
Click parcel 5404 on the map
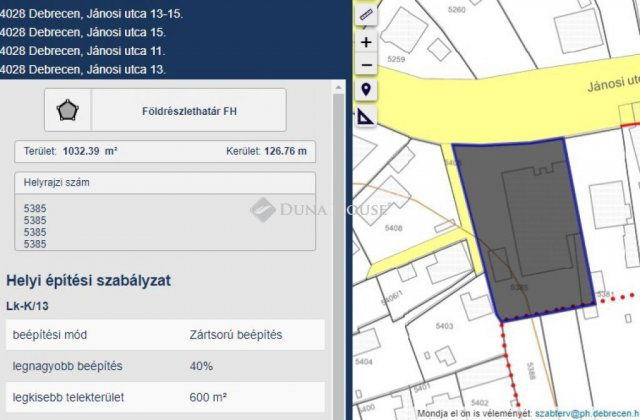[x=363, y=362]
